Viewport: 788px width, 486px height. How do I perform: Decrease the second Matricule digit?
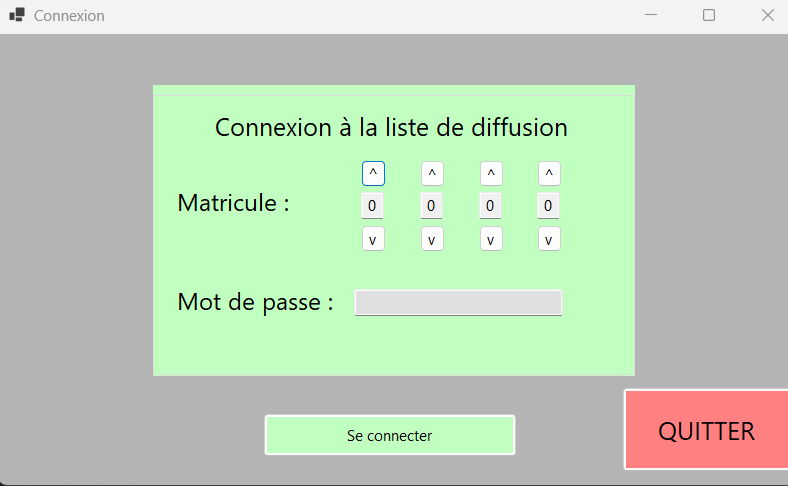click(x=432, y=240)
